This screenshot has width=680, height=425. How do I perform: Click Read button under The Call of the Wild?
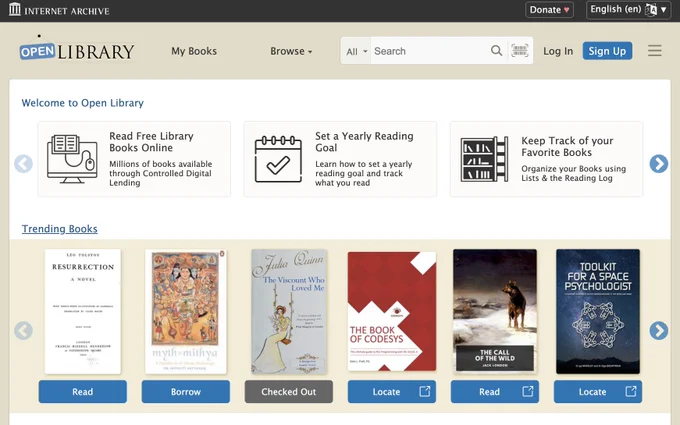(x=495, y=392)
